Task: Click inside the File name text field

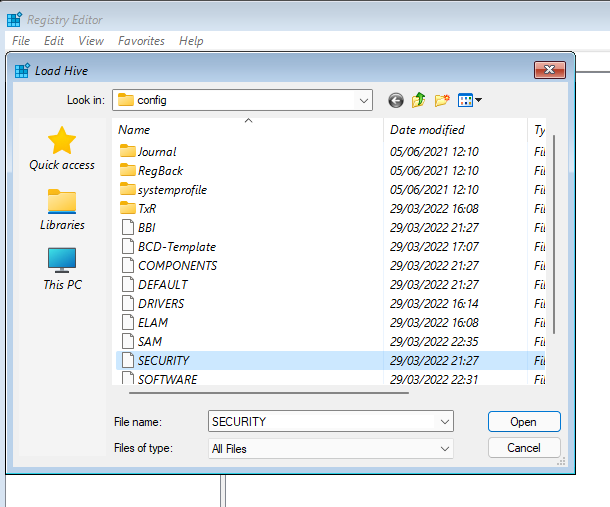Action: pyautogui.click(x=320, y=422)
